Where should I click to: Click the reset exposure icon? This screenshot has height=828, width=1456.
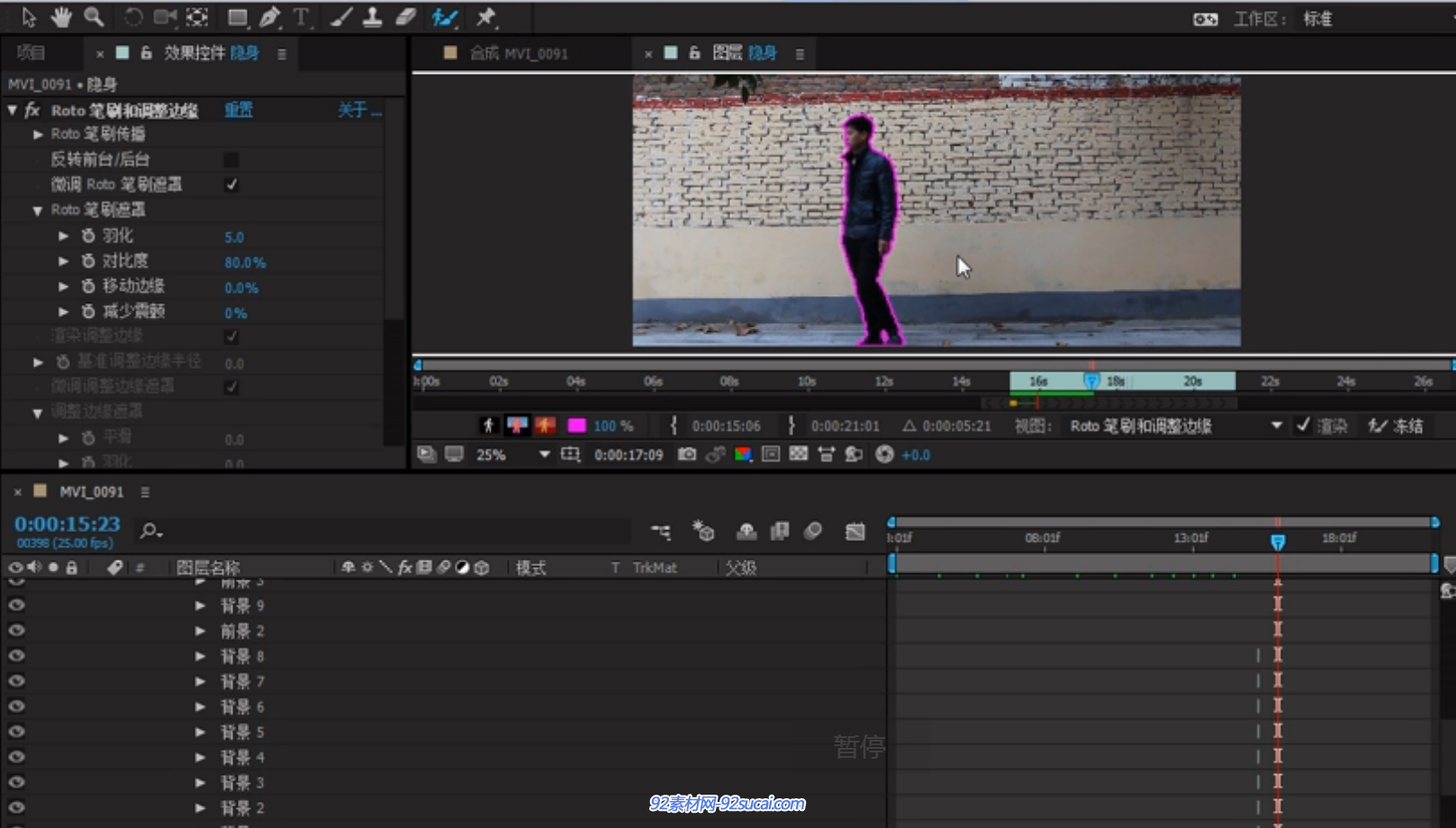click(x=884, y=454)
